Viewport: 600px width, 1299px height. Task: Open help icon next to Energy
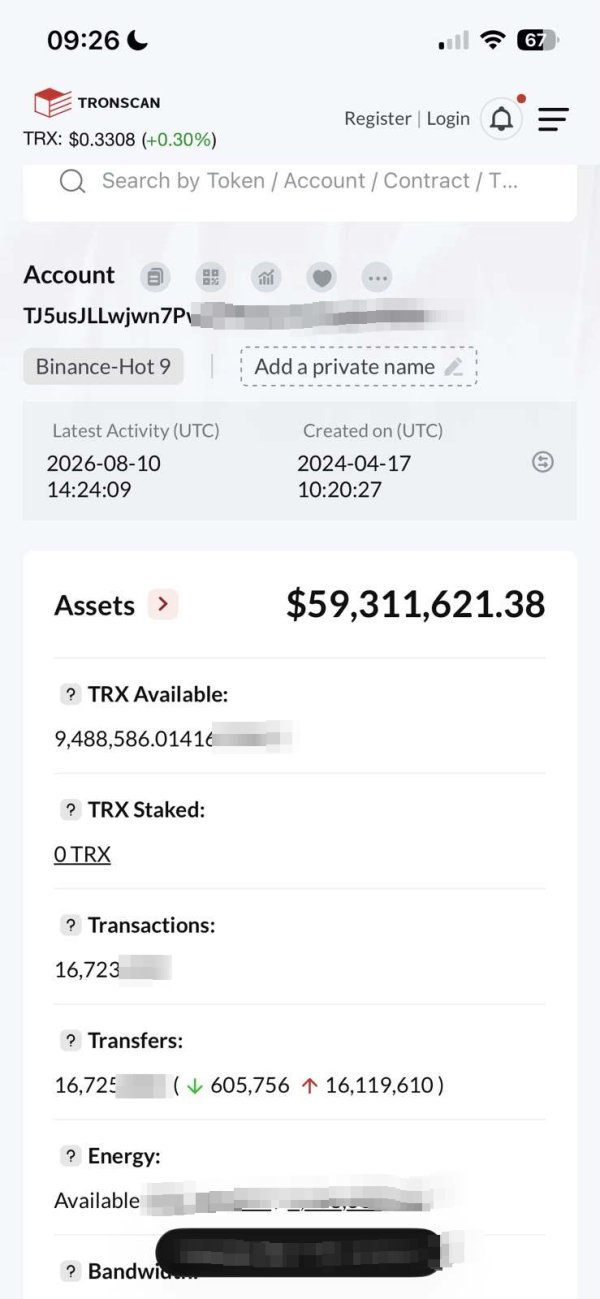point(70,1156)
